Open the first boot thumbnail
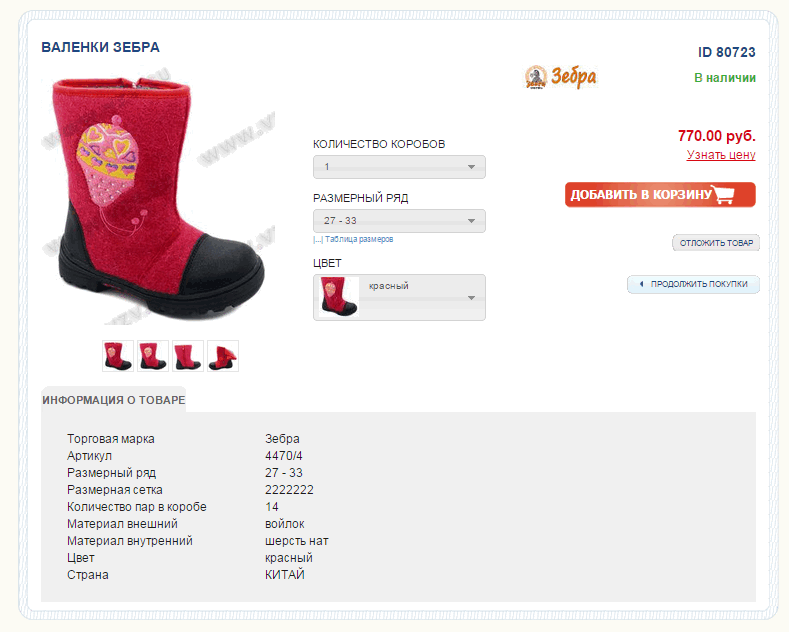Image resolution: width=789 pixels, height=632 pixels. (118, 356)
